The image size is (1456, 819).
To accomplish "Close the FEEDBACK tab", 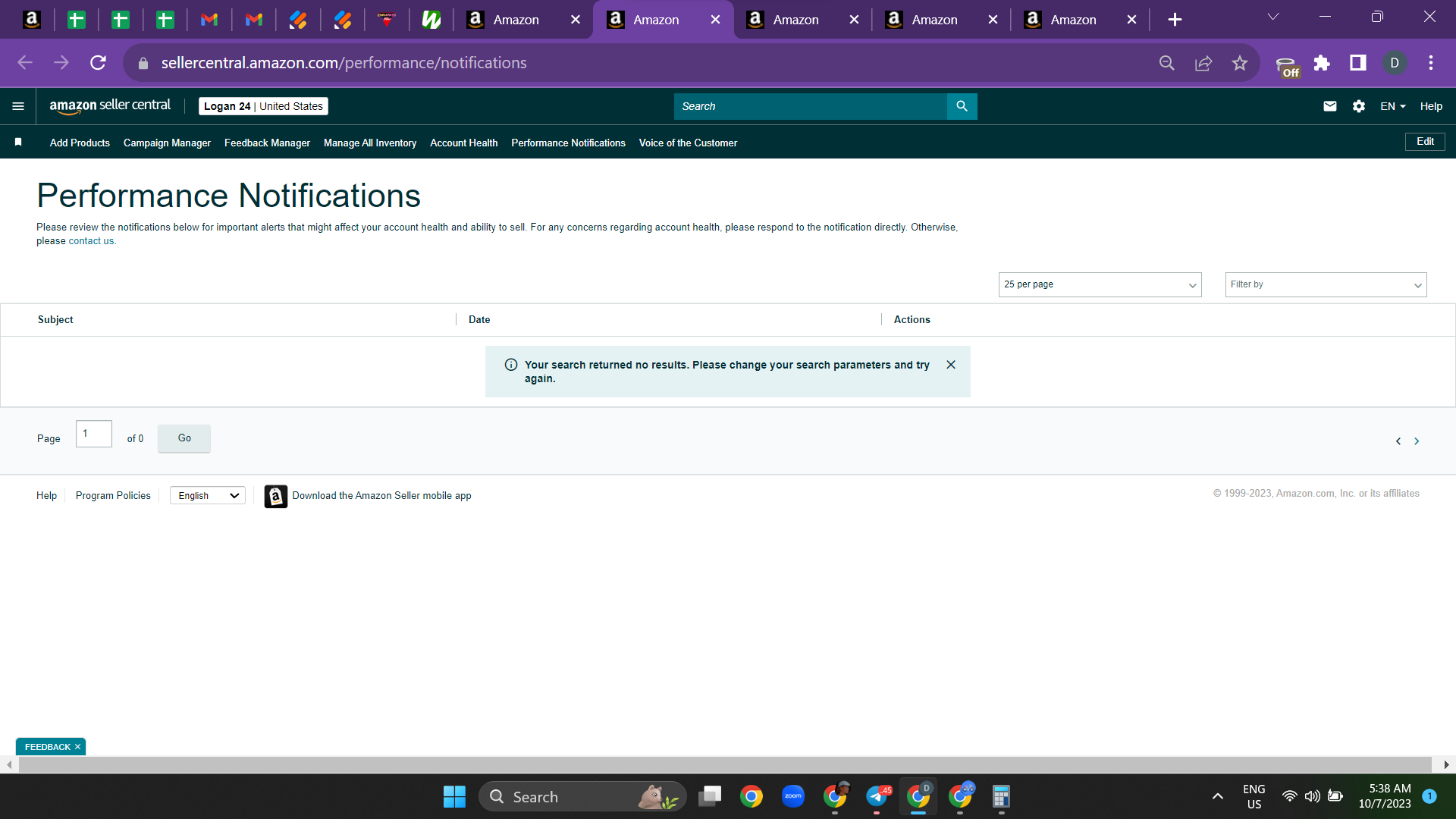I will (x=78, y=747).
